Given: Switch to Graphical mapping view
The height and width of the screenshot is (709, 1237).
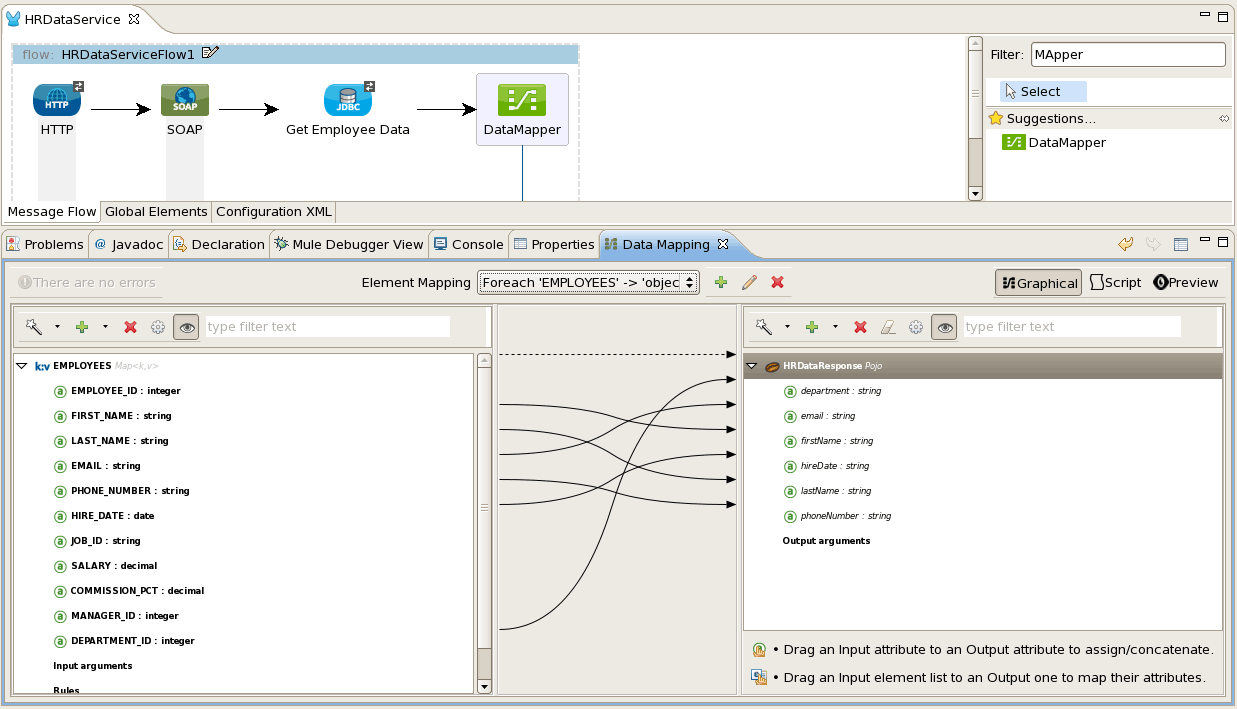Looking at the screenshot, I should point(1038,283).
